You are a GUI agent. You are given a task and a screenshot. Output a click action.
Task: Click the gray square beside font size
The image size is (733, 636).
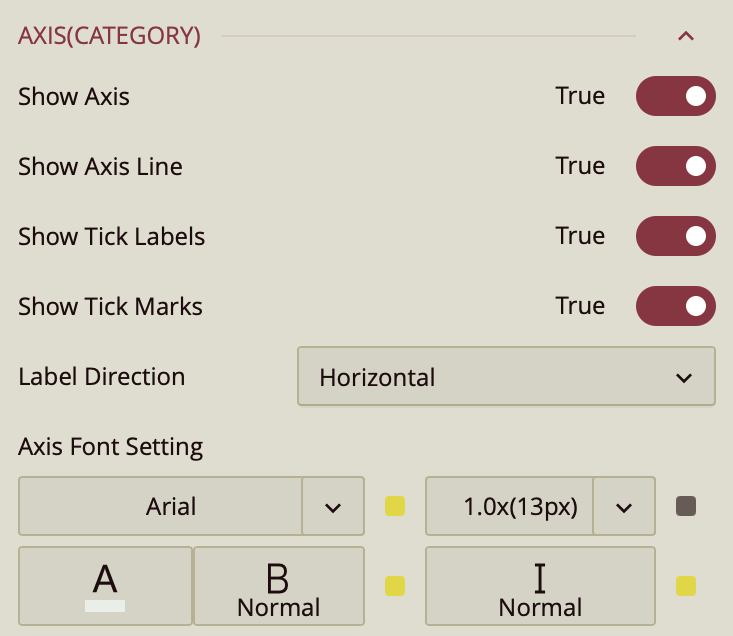686,506
